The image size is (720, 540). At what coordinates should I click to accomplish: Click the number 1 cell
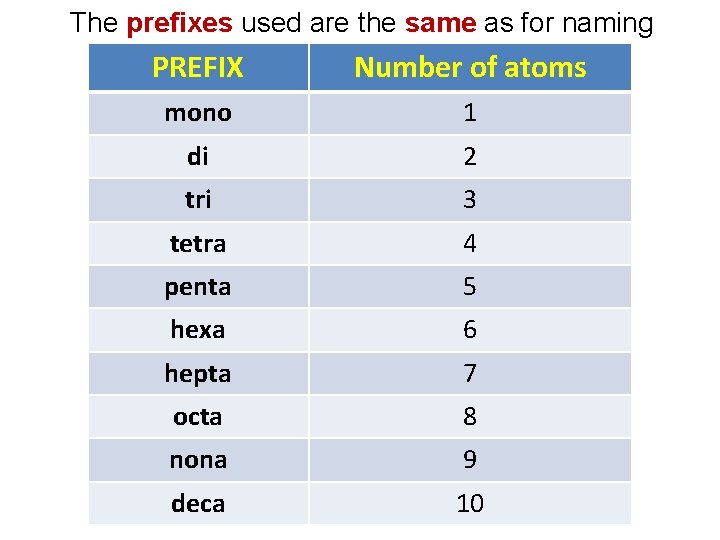point(470,113)
